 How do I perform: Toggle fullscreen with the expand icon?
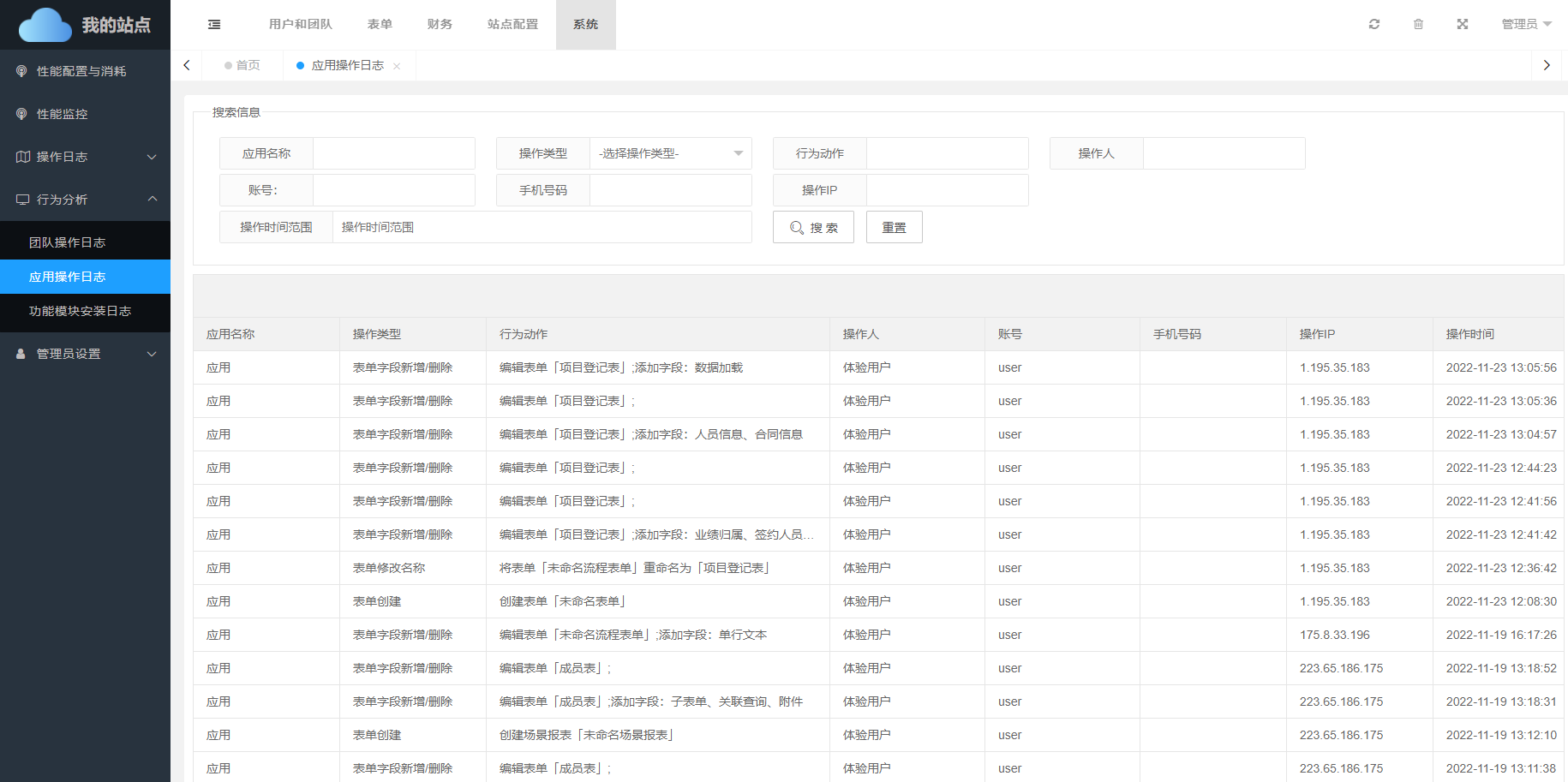(x=1463, y=24)
